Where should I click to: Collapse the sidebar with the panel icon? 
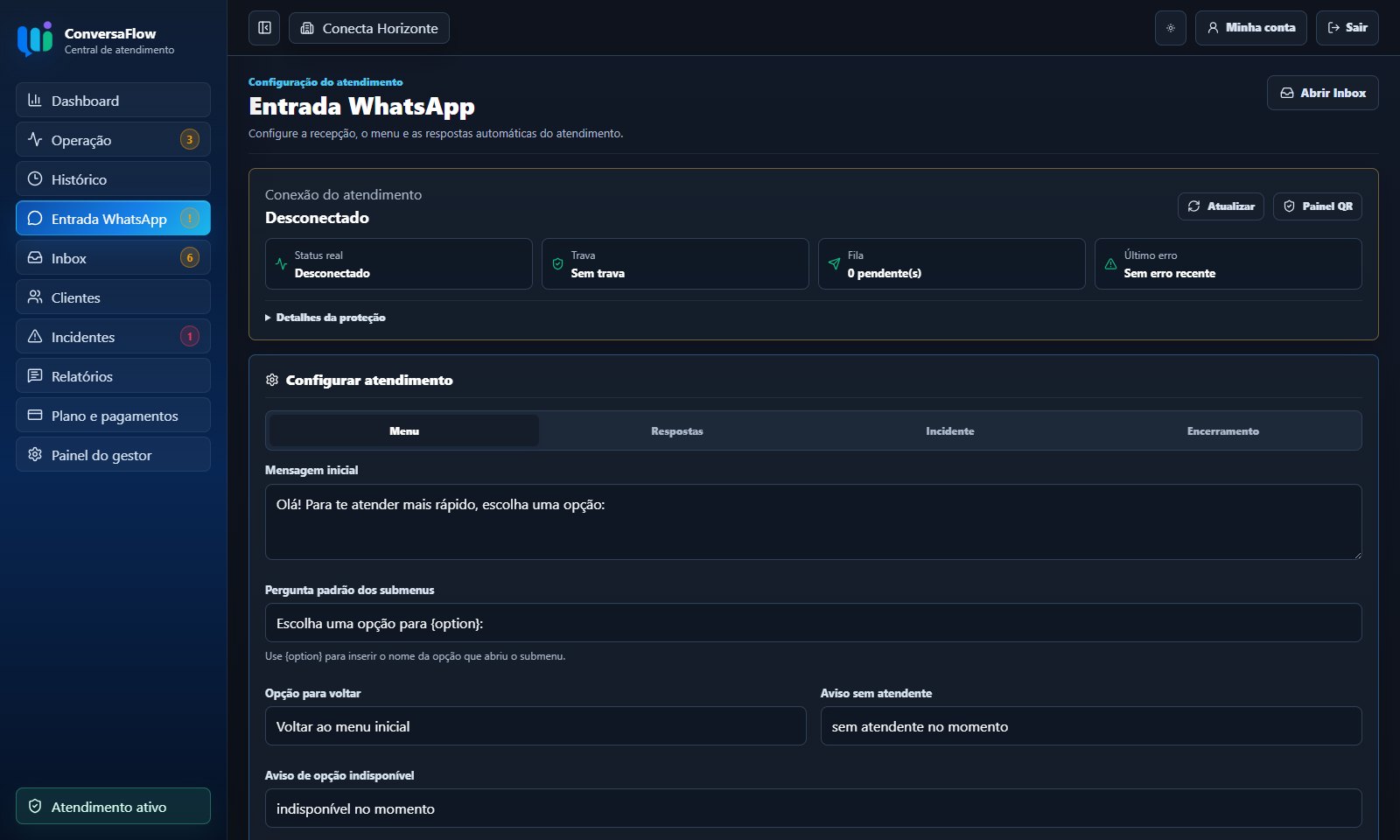tap(264, 28)
